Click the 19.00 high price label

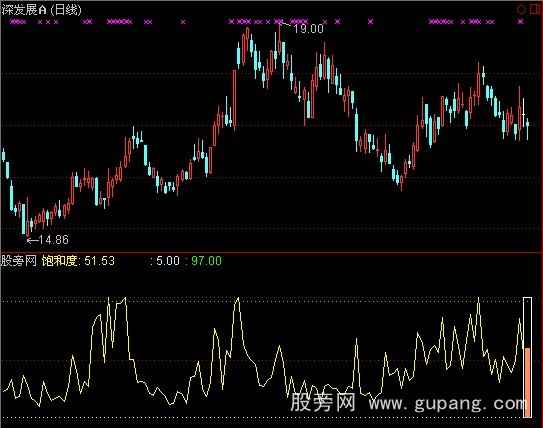point(308,29)
